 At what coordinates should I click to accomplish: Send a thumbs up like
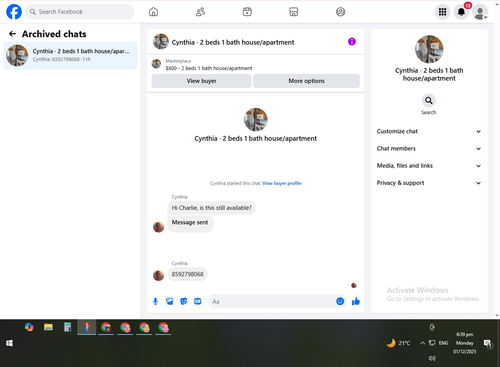coord(356,301)
